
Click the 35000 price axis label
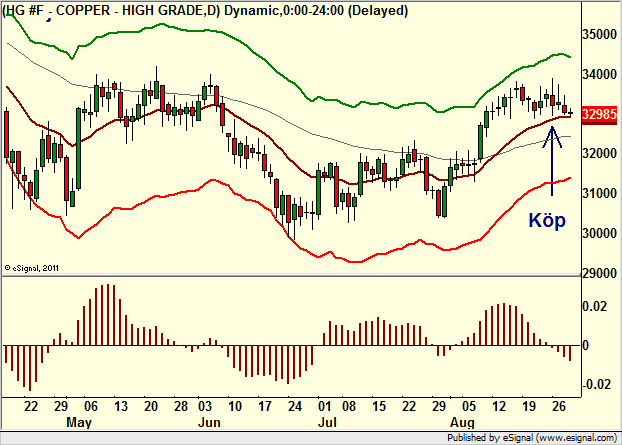tap(599, 34)
